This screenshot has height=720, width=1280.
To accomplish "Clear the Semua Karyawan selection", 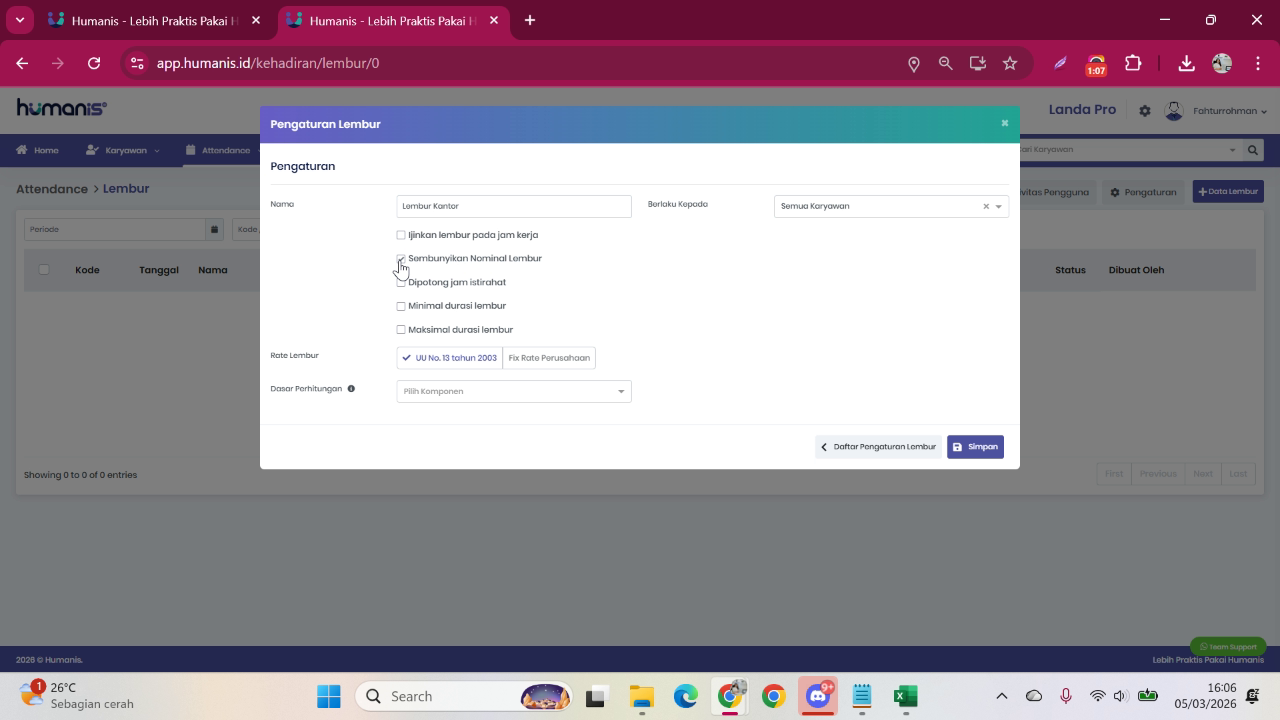I will click(x=985, y=207).
